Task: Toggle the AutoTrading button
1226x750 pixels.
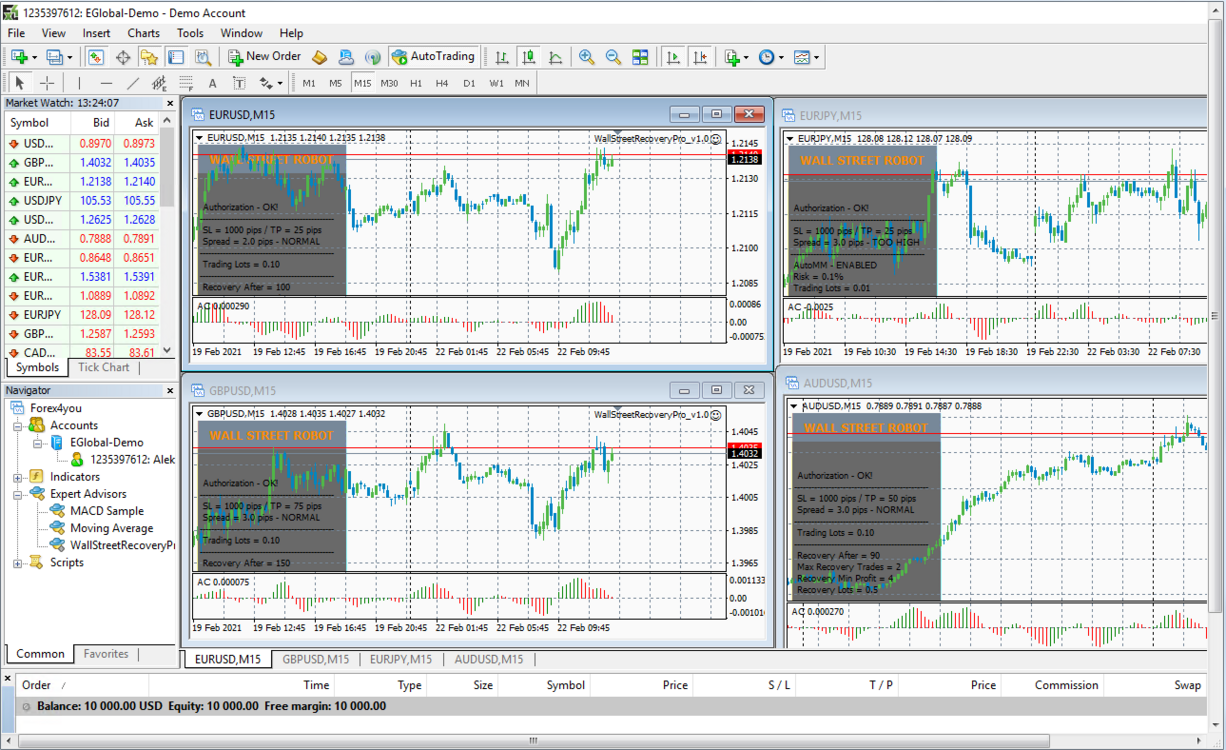Action: point(434,57)
